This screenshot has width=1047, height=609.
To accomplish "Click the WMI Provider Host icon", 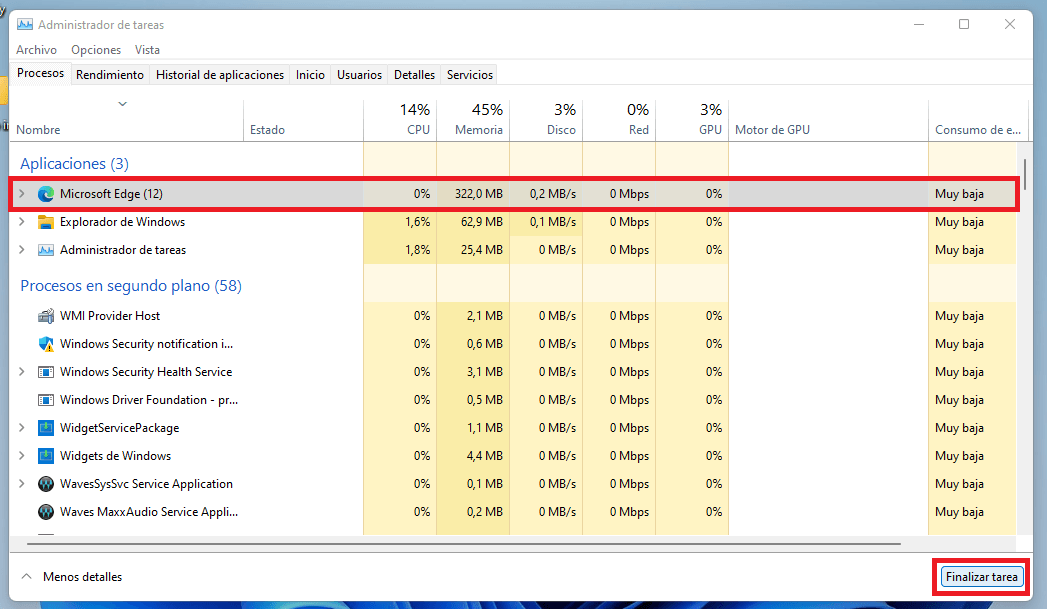I will pos(45,316).
